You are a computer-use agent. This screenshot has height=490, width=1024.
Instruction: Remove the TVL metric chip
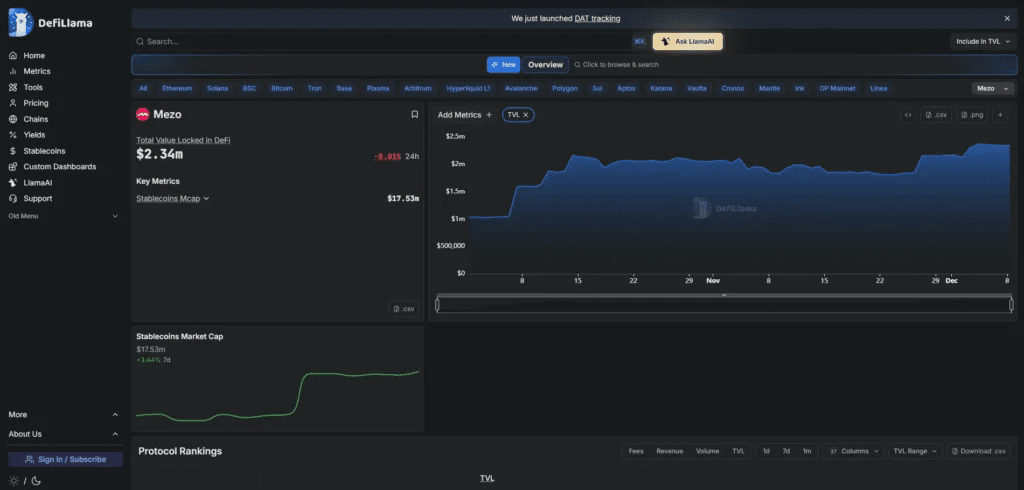tap(526, 114)
